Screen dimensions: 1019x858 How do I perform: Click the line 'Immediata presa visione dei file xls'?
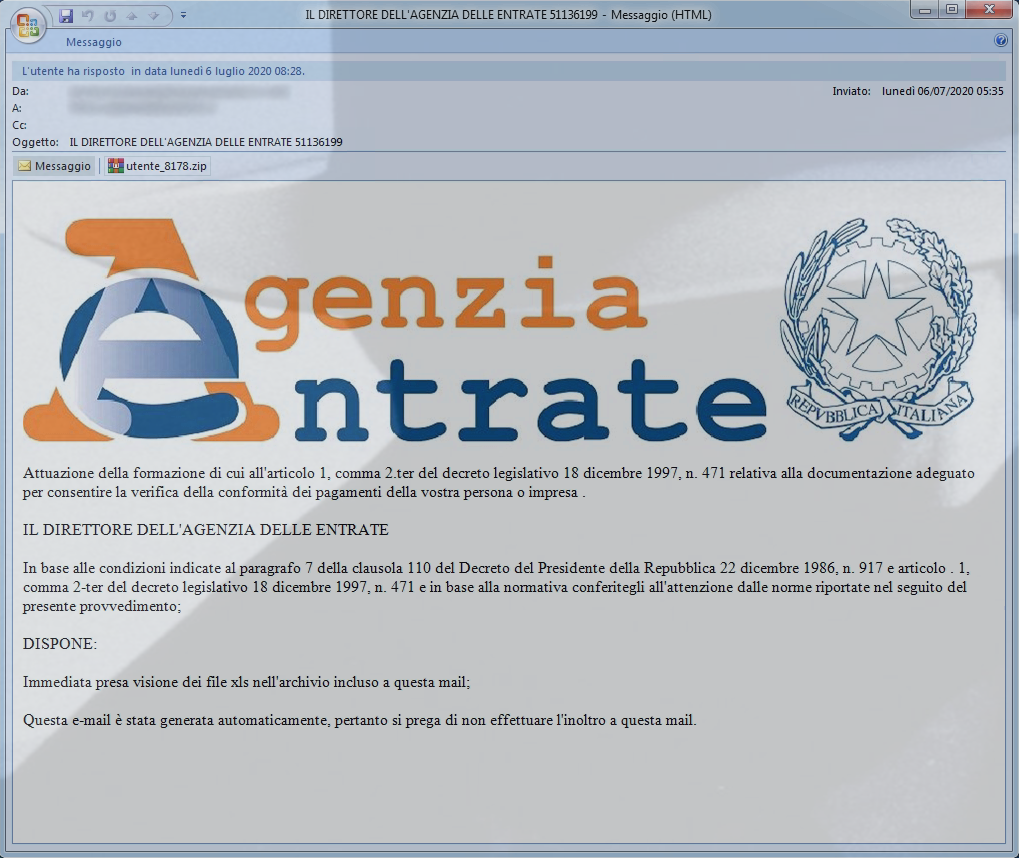[246, 682]
